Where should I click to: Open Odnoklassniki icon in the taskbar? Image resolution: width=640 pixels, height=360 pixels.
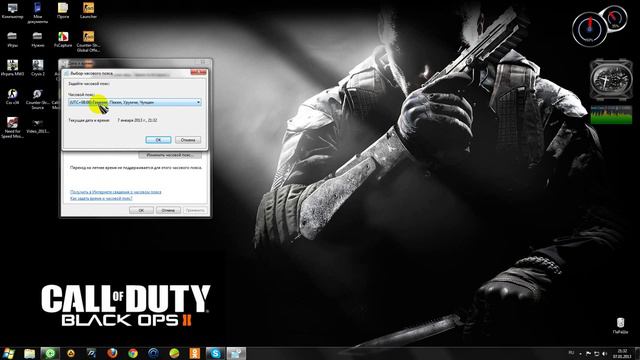pos(195,353)
